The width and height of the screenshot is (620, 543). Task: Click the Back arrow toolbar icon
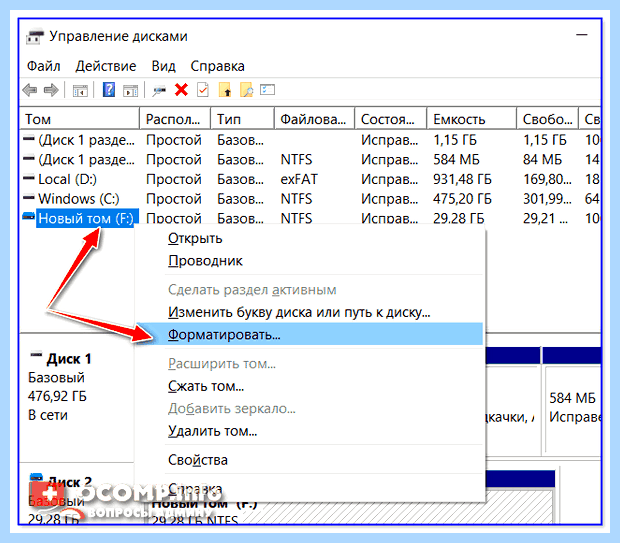pos(30,90)
